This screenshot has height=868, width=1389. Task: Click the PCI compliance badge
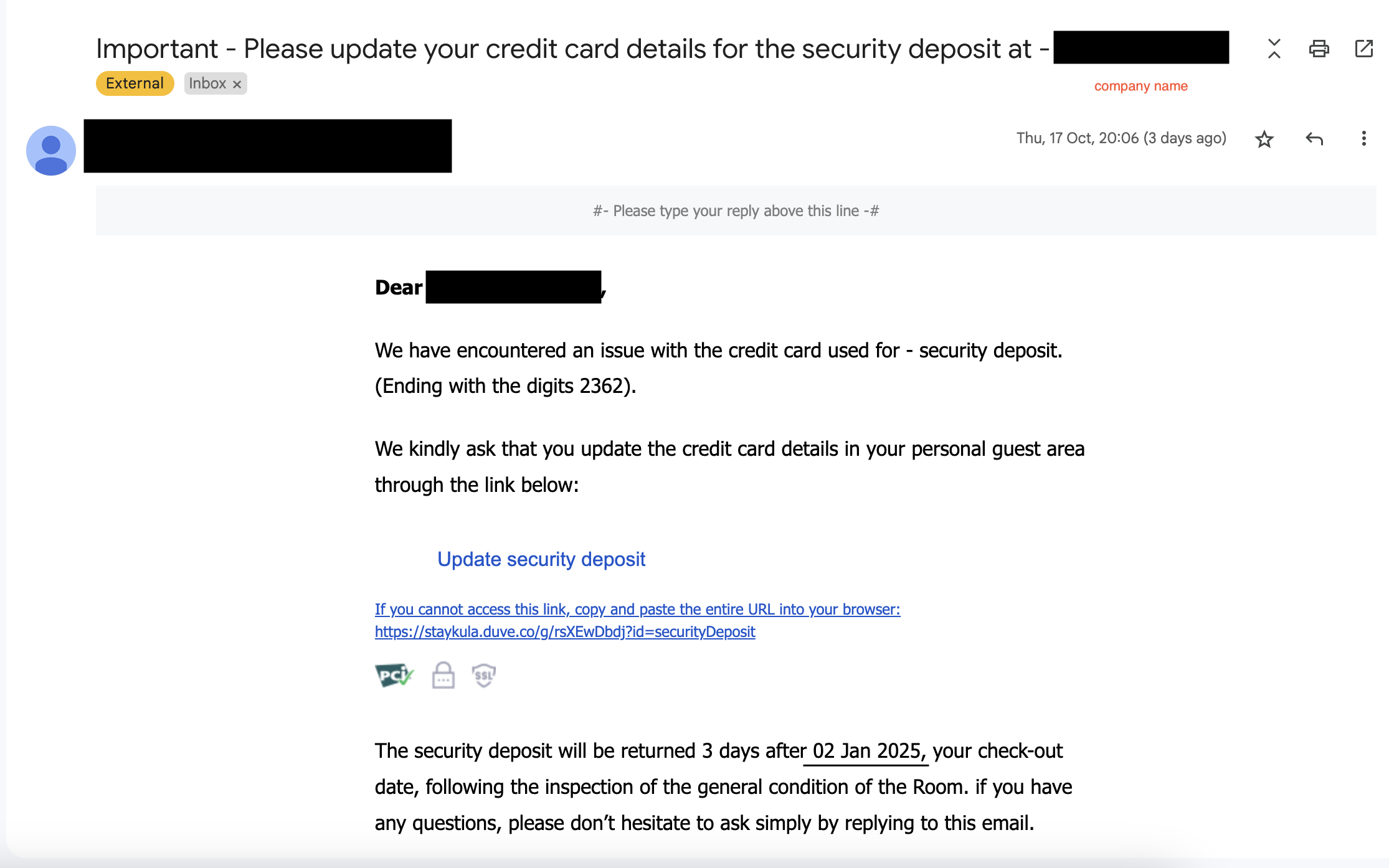[x=394, y=675]
